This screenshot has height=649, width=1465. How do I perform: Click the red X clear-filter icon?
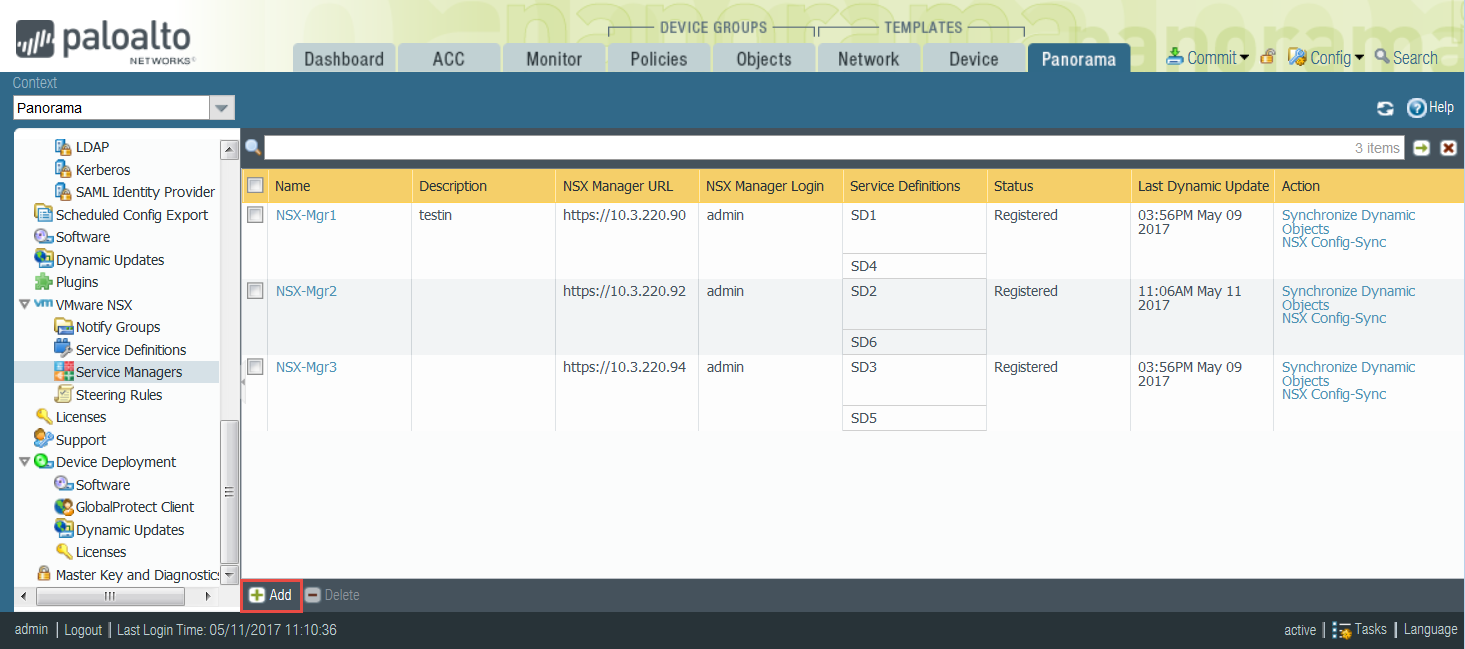pos(1447,148)
